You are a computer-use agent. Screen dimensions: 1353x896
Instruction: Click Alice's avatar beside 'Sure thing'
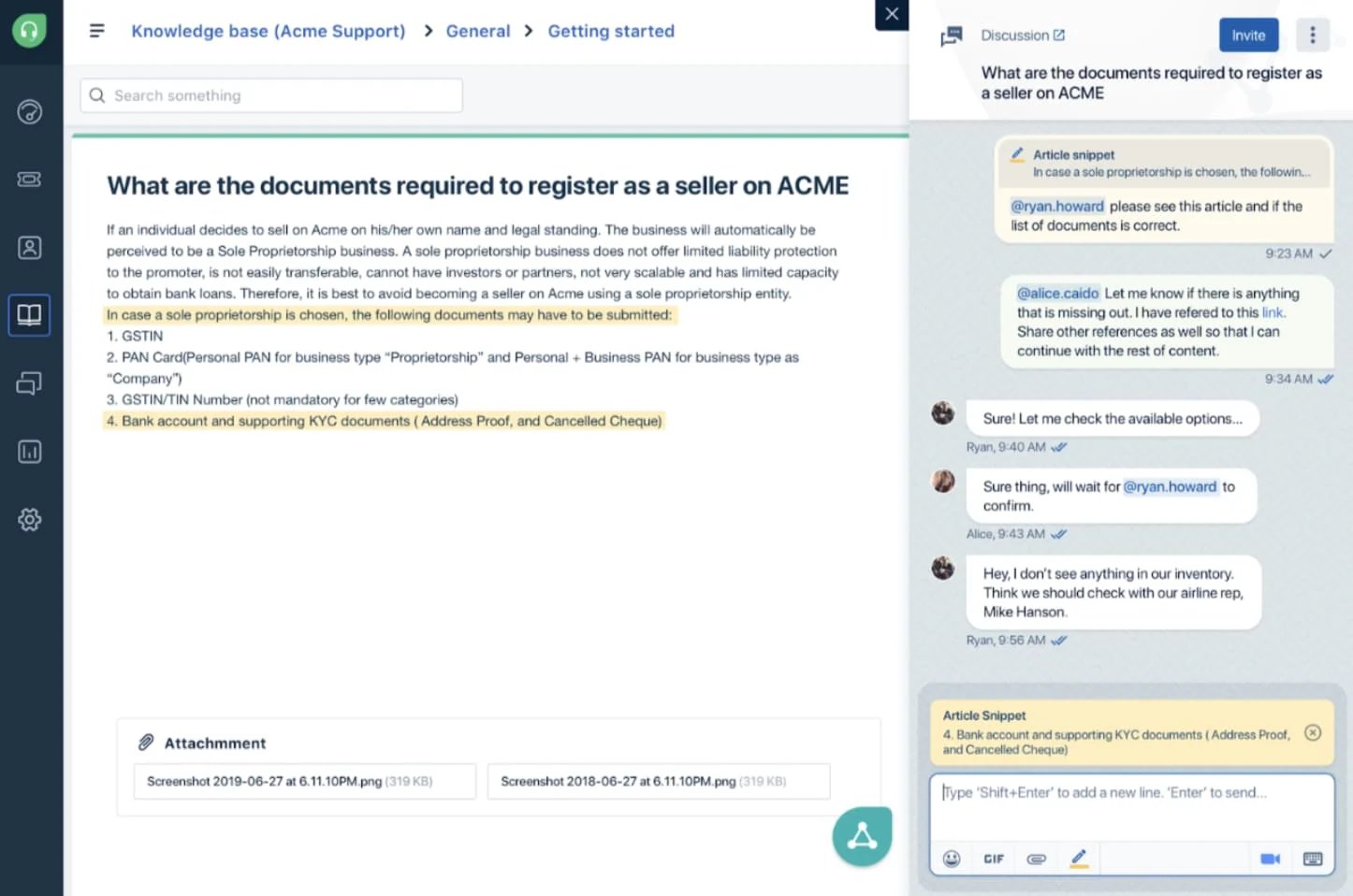(x=943, y=481)
